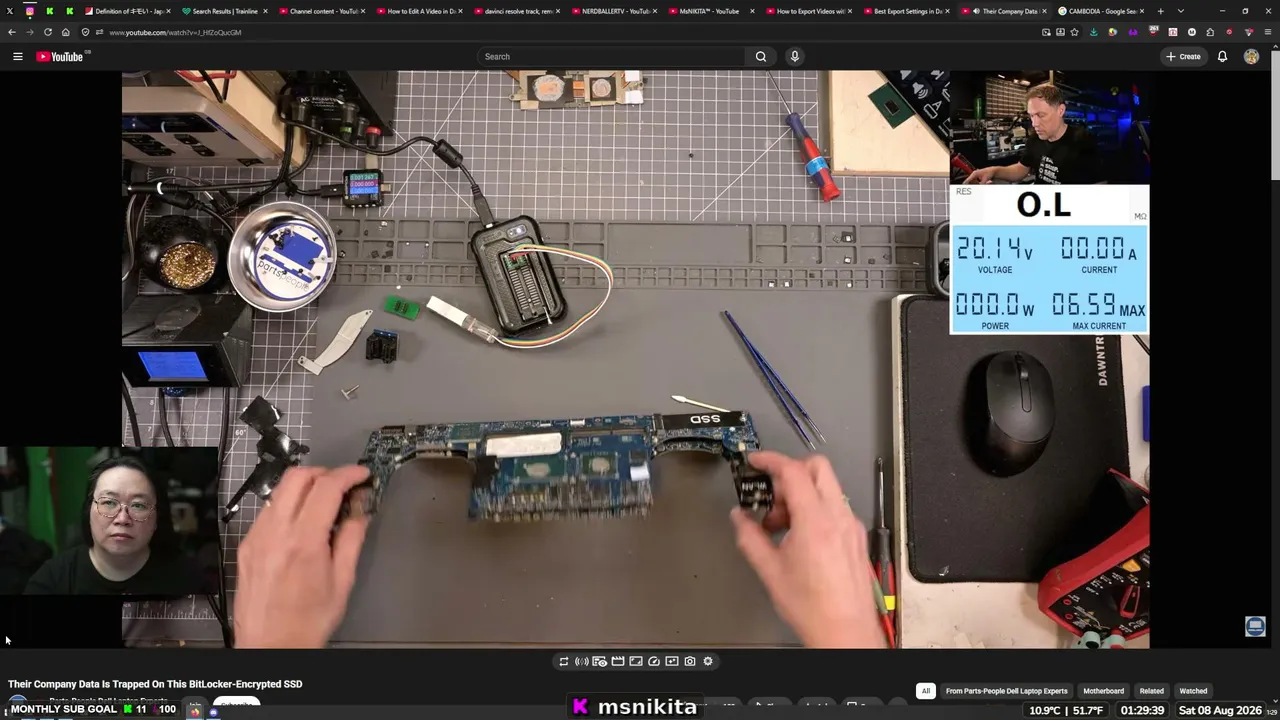Image resolution: width=1280 pixels, height=720 pixels.
Task: Click the video title about BitLocker-Encrypted SSD
Action: [x=155, y=684]
